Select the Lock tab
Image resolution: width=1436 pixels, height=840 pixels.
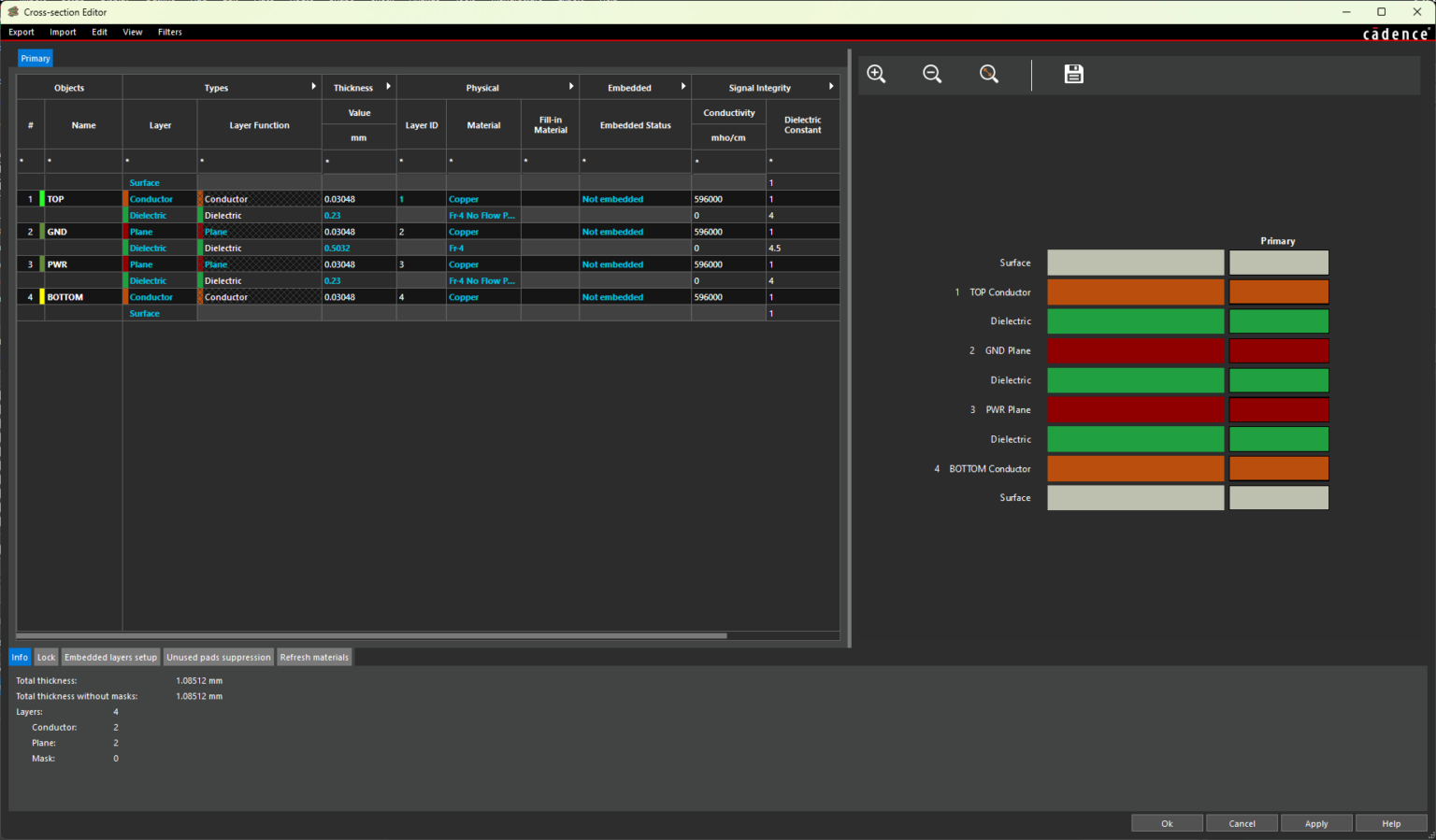[x=46, y=658]
